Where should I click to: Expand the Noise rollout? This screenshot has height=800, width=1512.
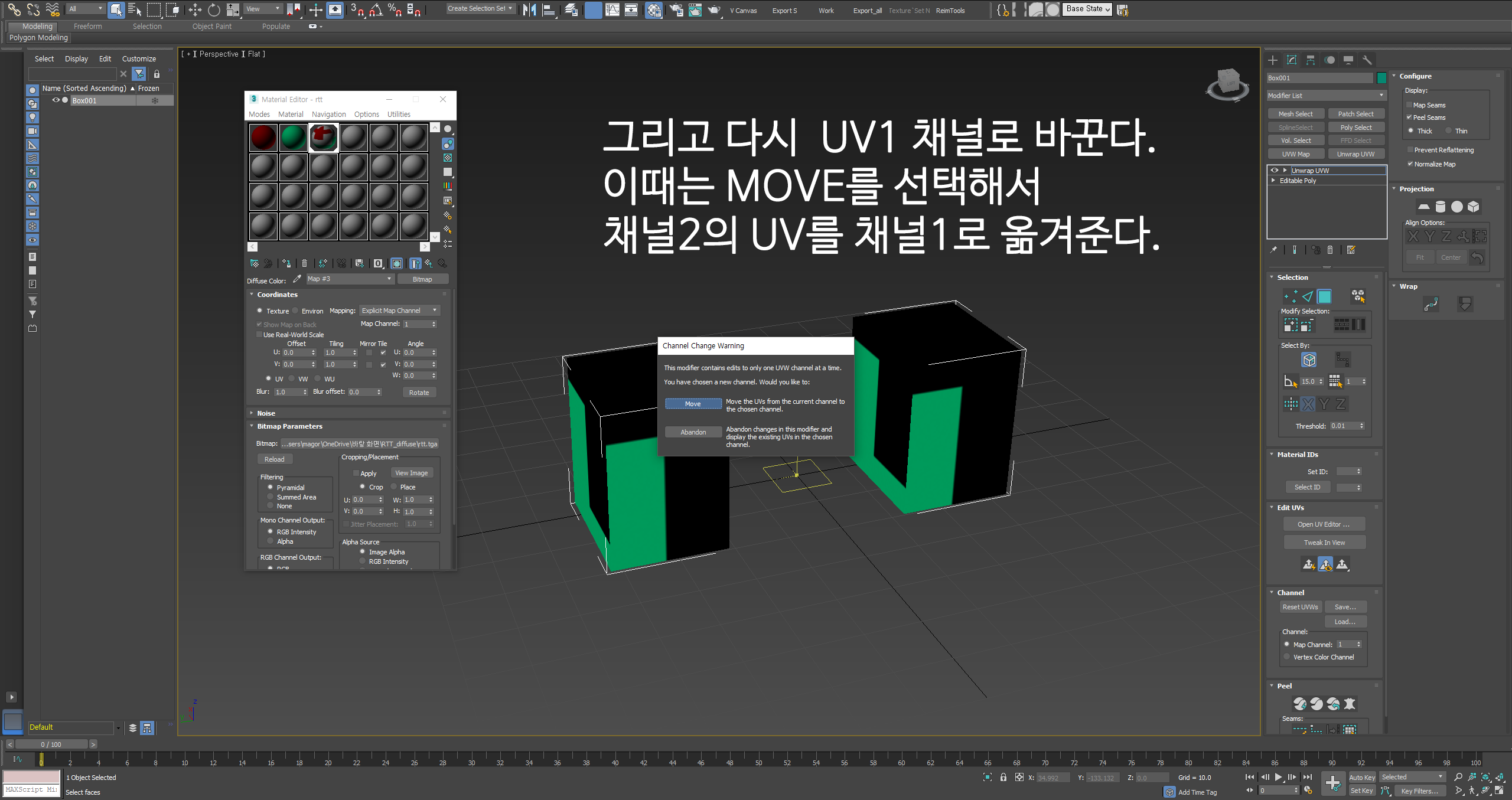(266, 413)
